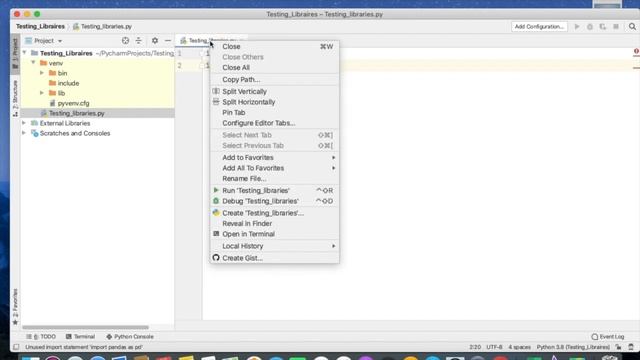This screenshot has width=640, height=360.
Task: Choose Copy Path... menu item
Action: (x=275, y=80)
